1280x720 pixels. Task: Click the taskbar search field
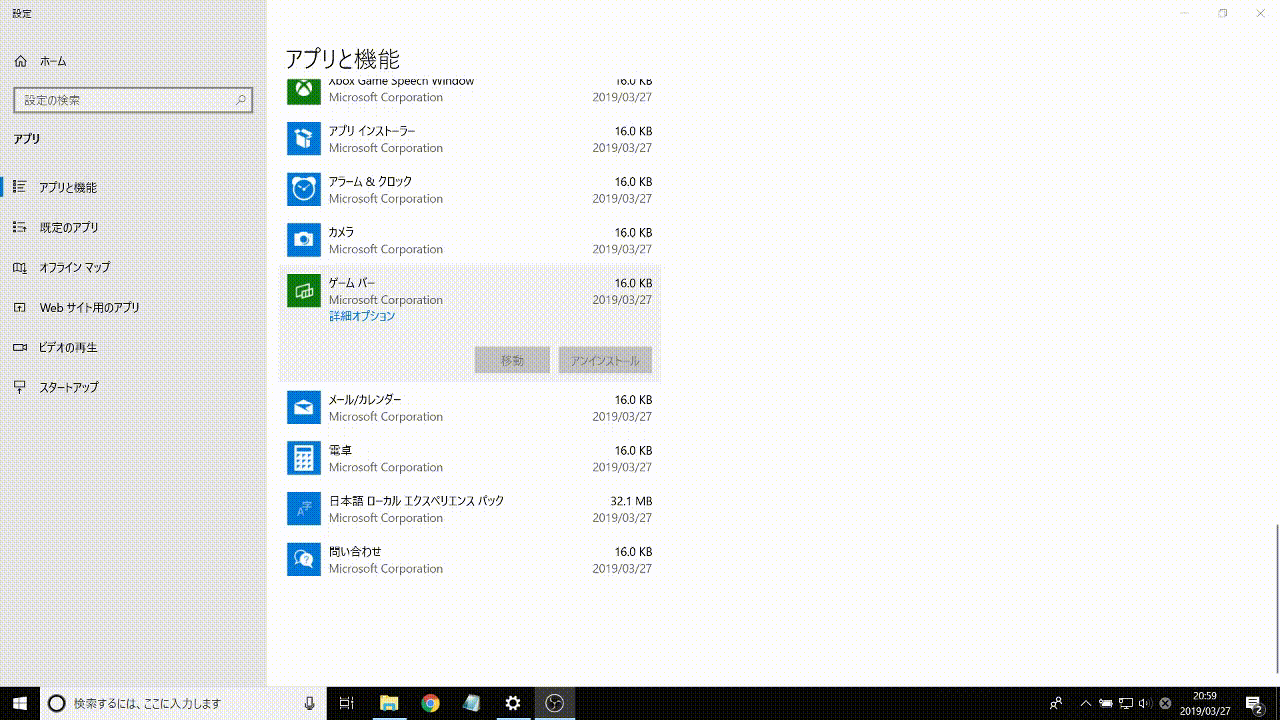pos(183,703)
